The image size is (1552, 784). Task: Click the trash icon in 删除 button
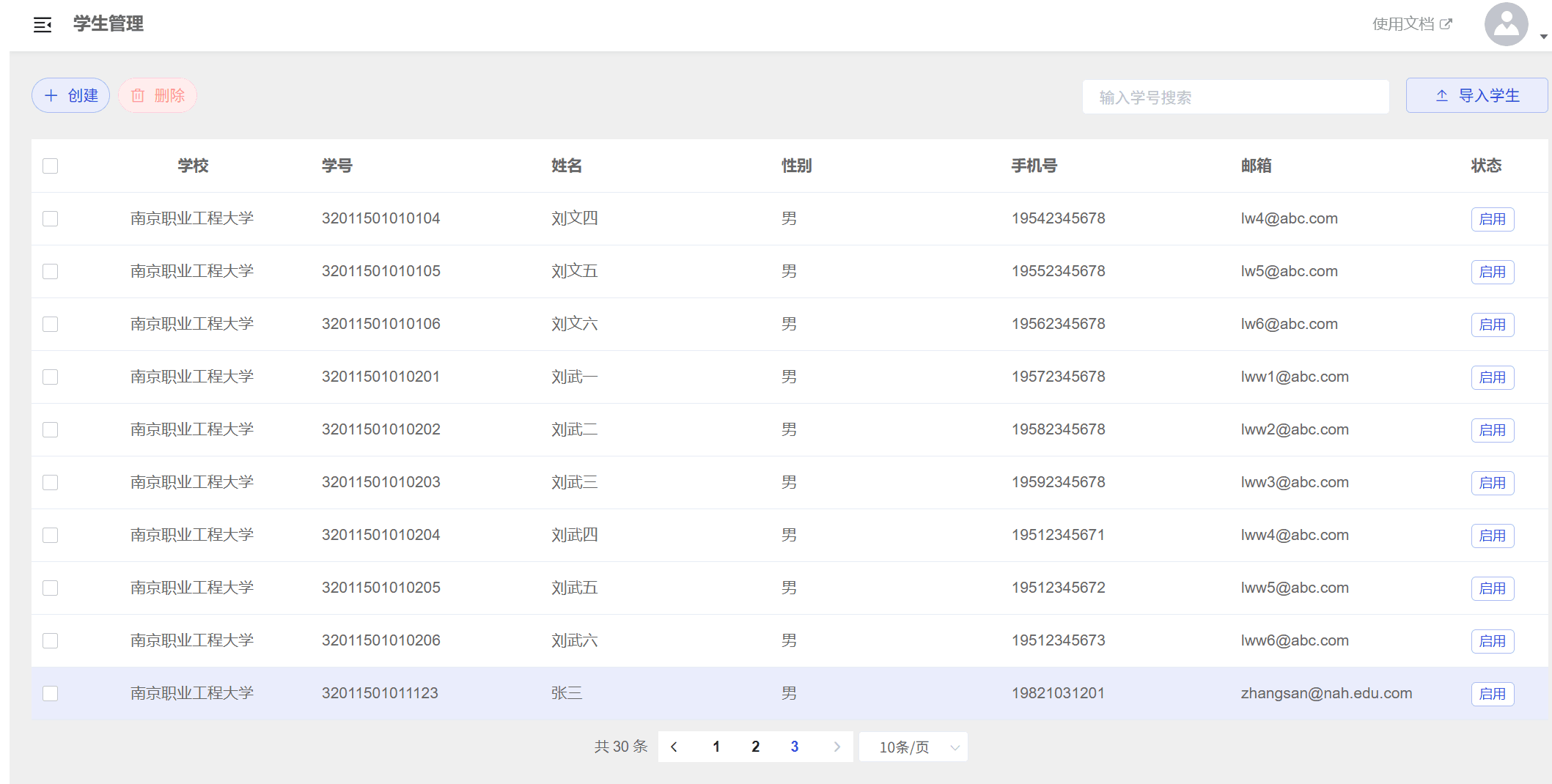(137, 96)
